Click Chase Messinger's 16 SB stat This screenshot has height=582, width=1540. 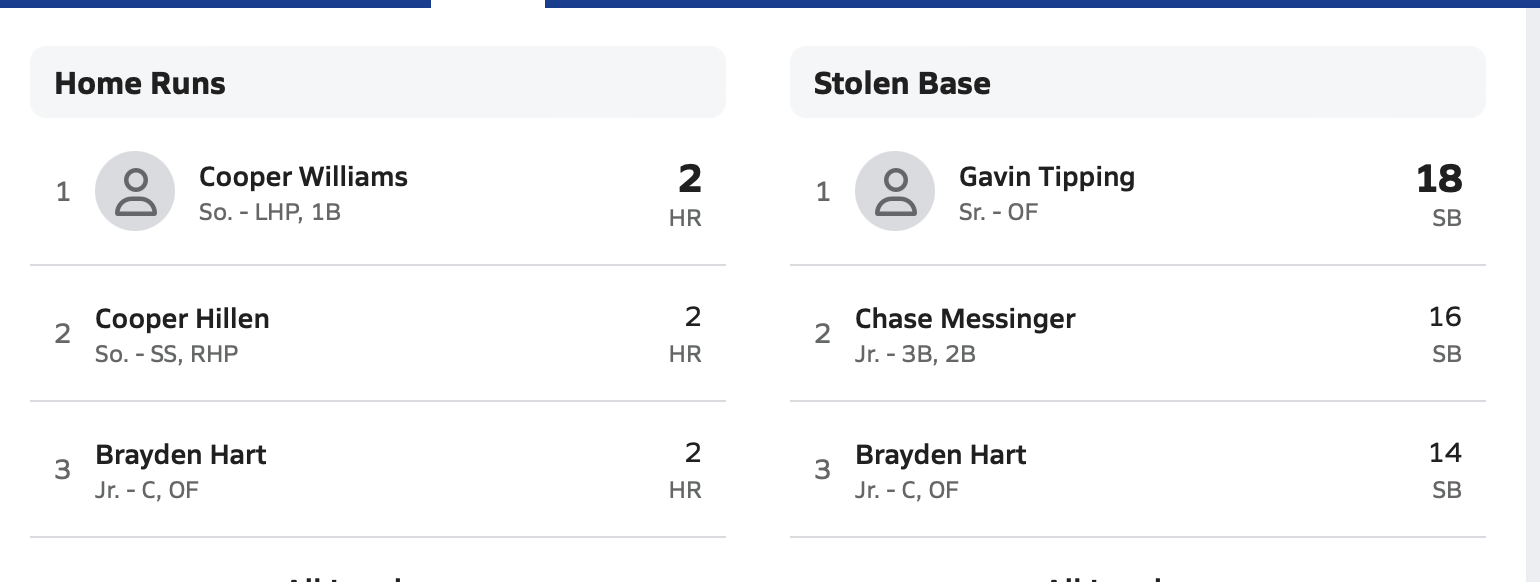tap(1445, 334)
